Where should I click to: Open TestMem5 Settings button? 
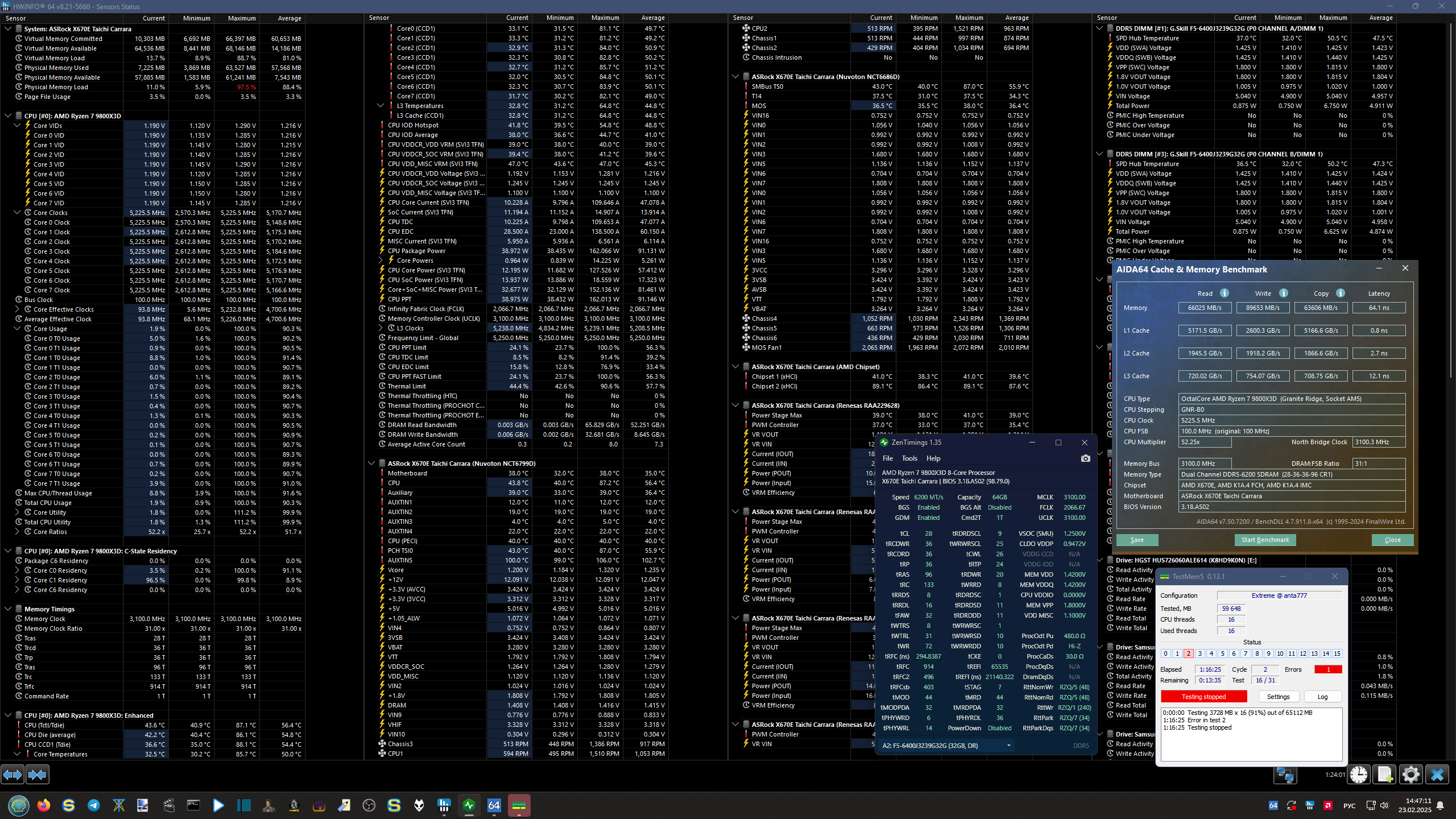point(1278,697)
